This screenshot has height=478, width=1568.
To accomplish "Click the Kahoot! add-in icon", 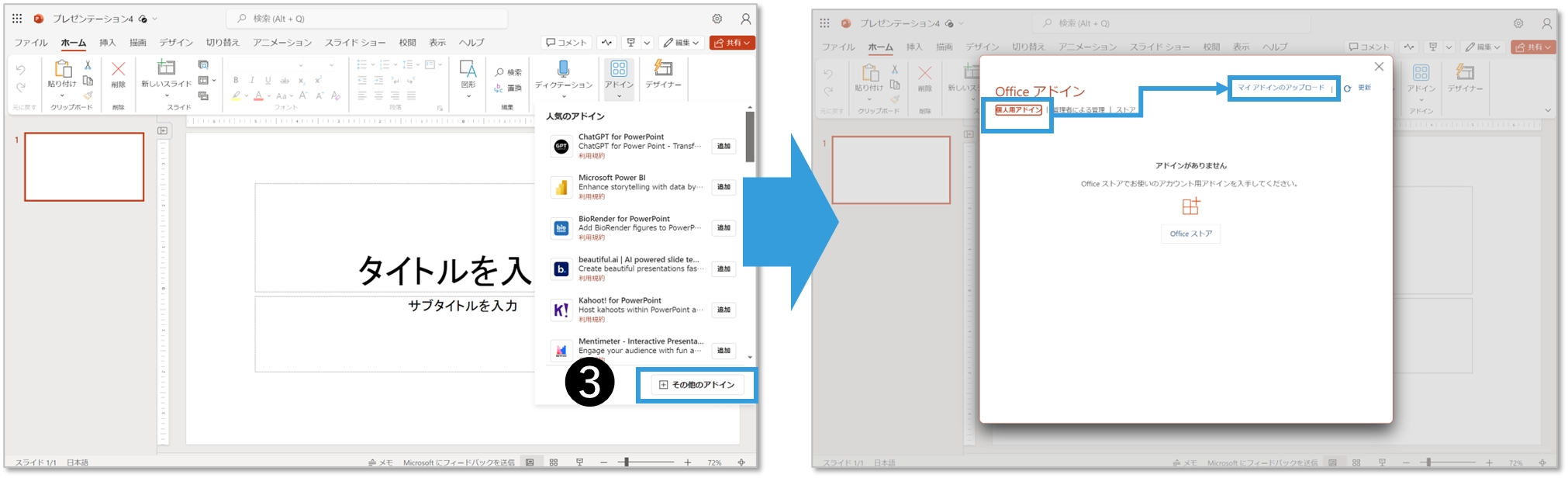I will click(561, 310).
